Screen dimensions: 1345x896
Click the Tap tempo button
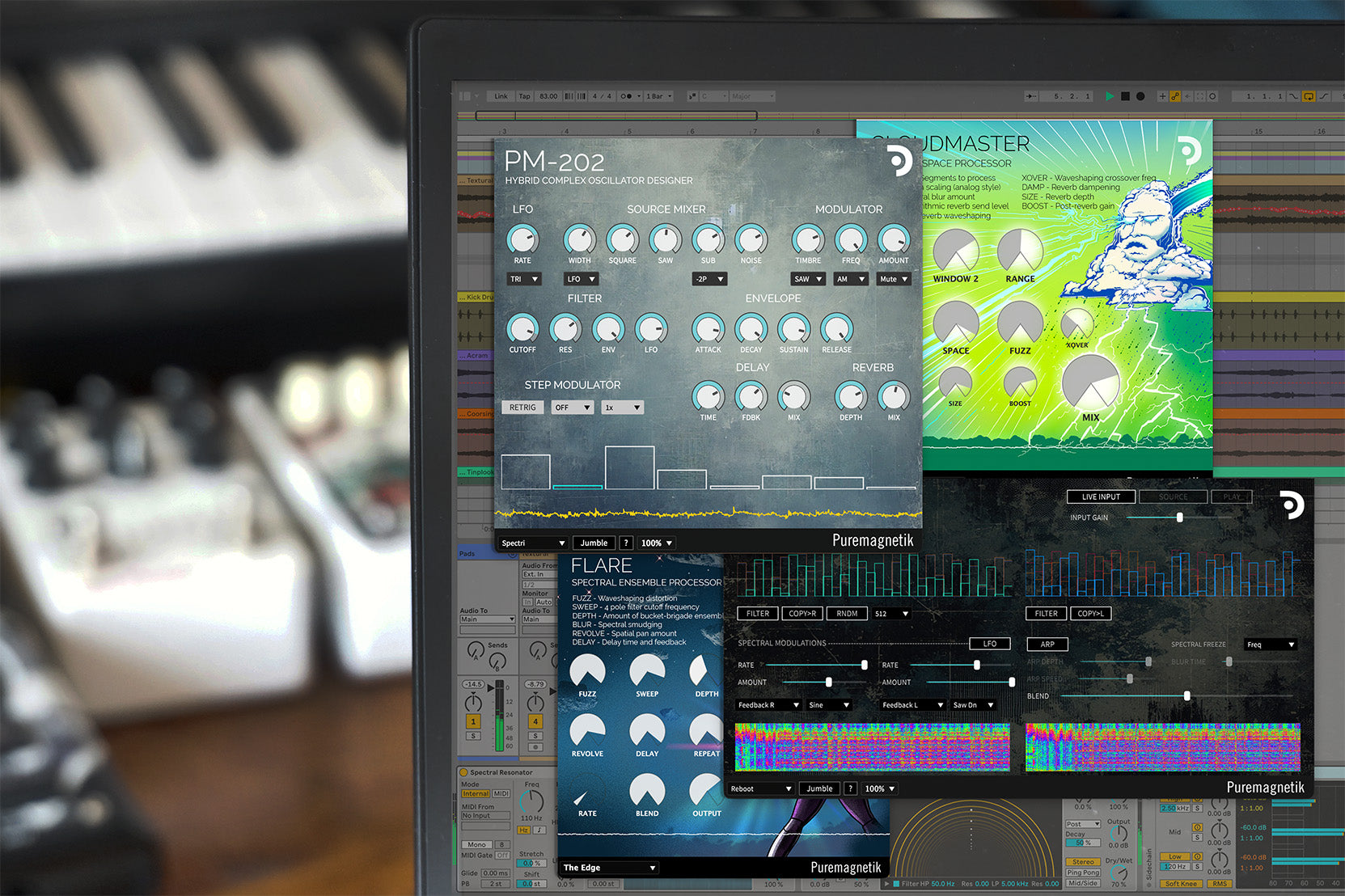(x=524, y=96)
